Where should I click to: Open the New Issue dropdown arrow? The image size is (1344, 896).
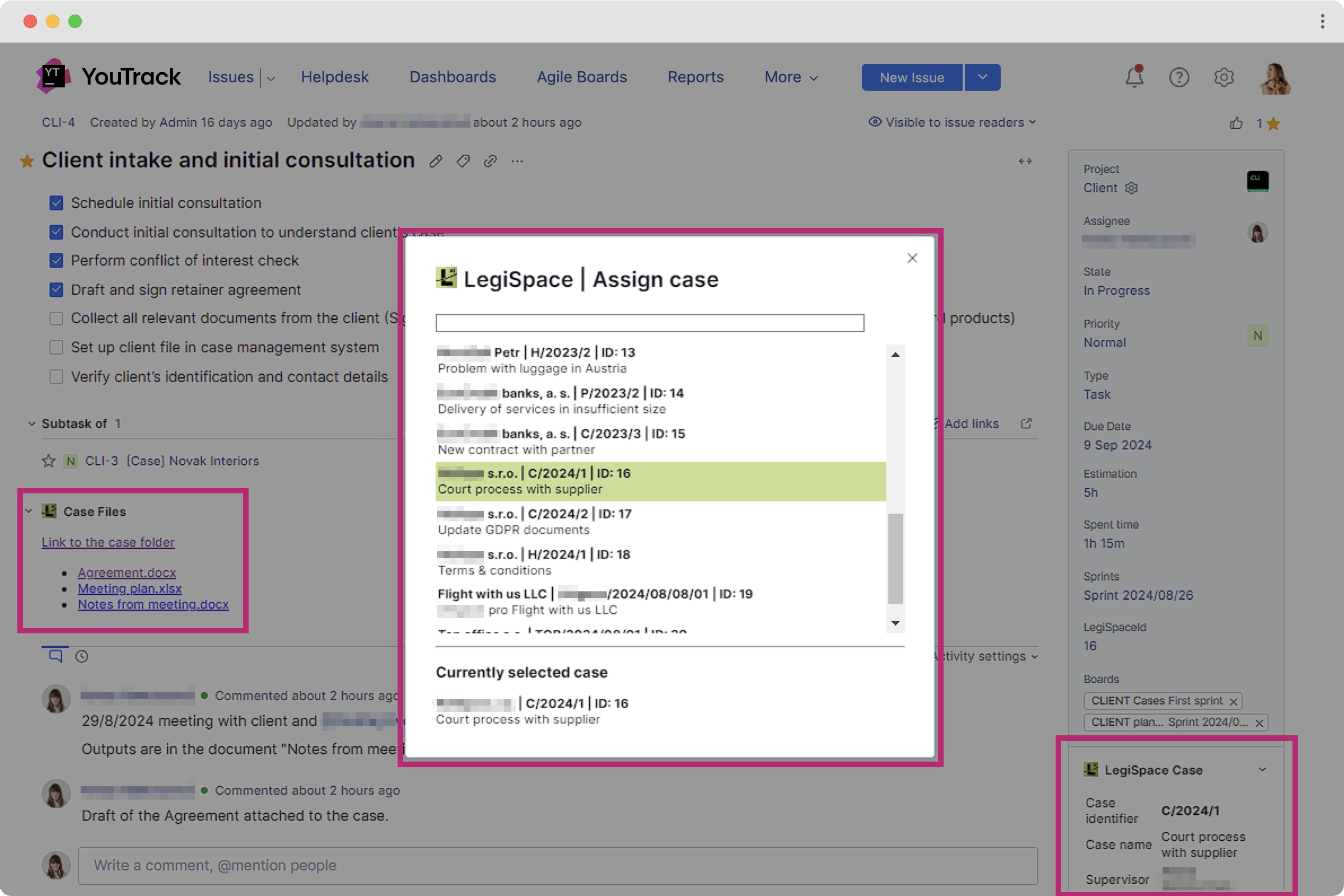point(982,77)
